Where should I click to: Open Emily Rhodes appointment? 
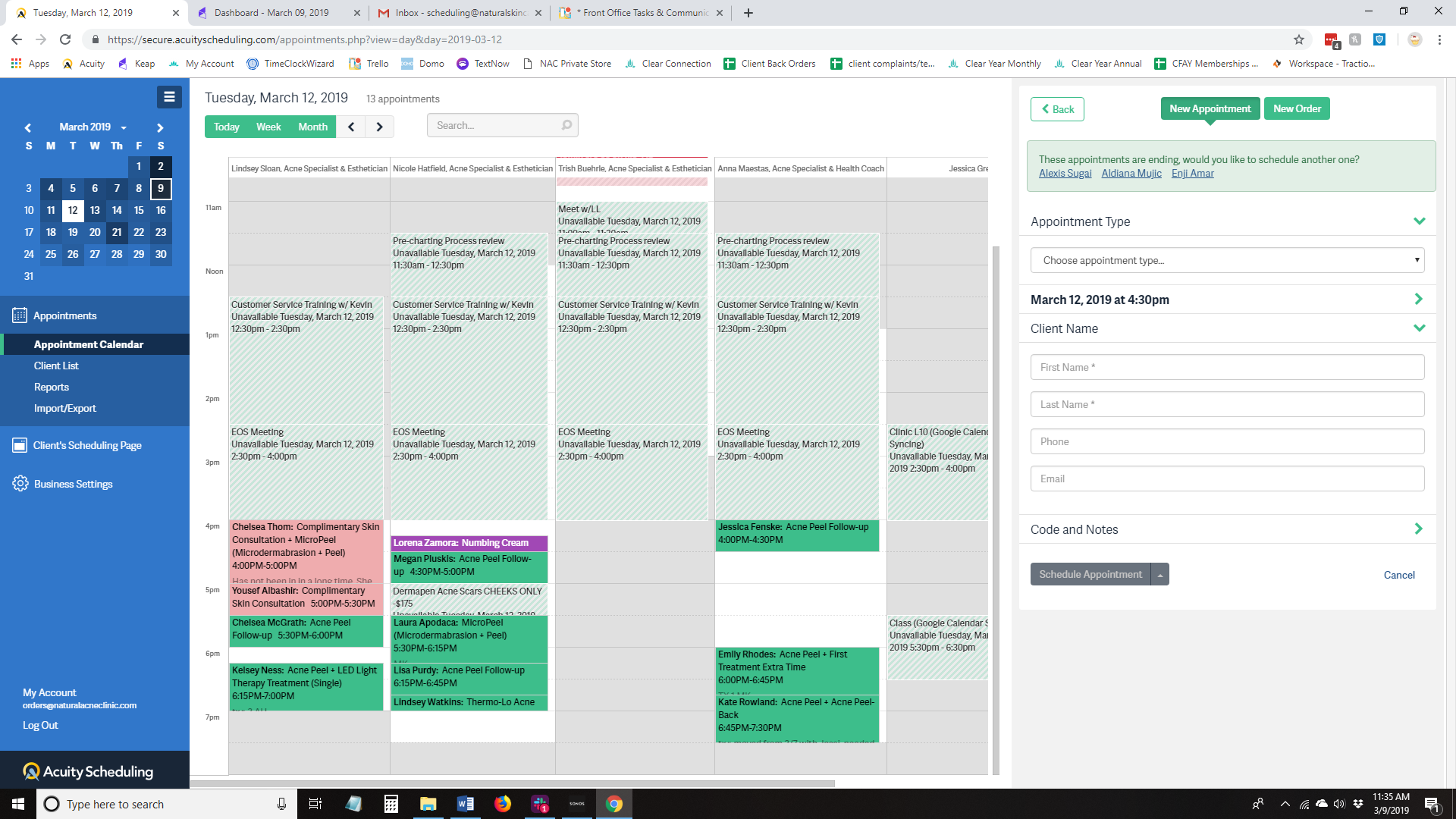(797, 671)
